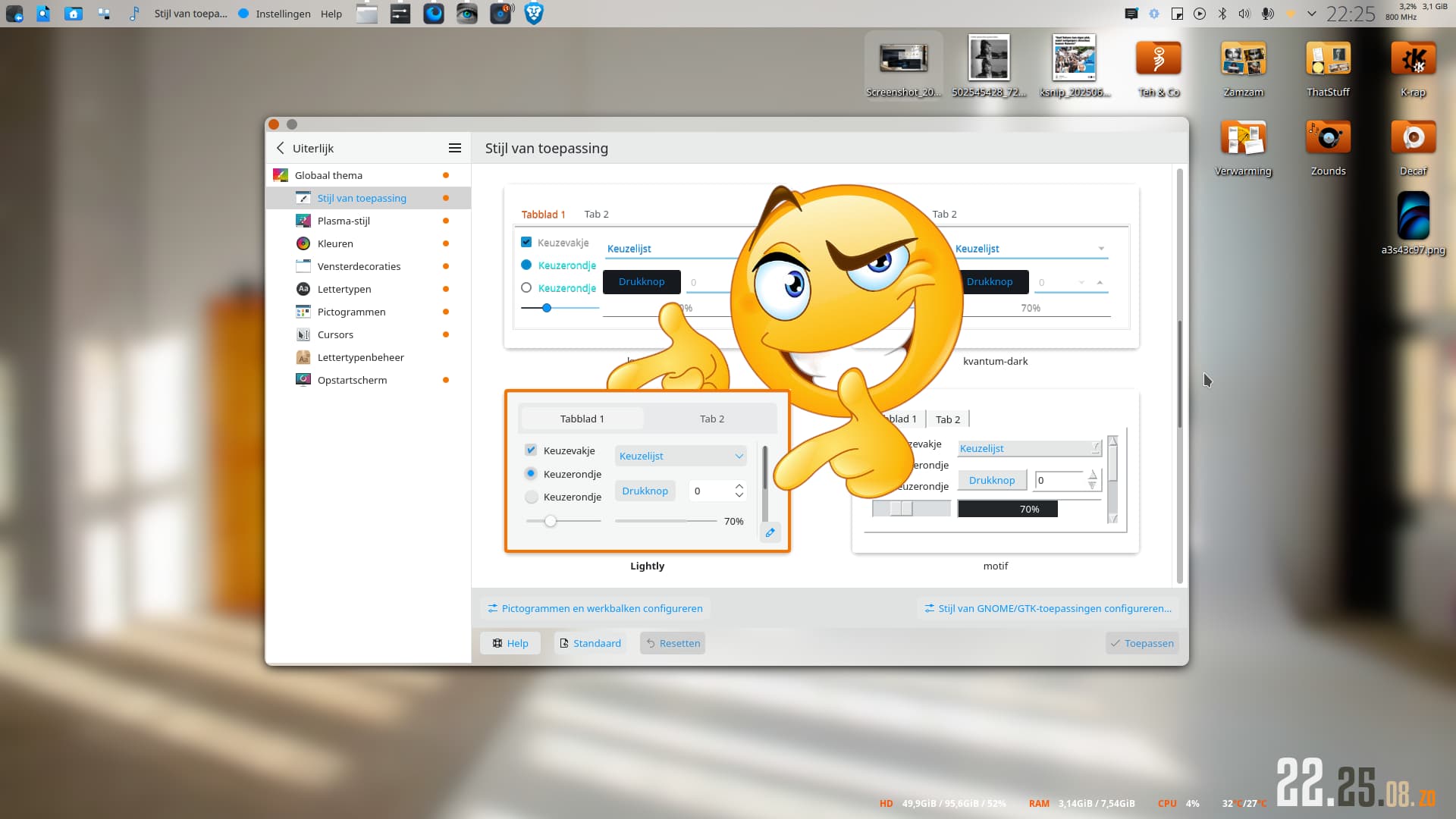Click the styles list vertical scrollbar
The image size is (1456, 819).
[x=1180, y=375]
